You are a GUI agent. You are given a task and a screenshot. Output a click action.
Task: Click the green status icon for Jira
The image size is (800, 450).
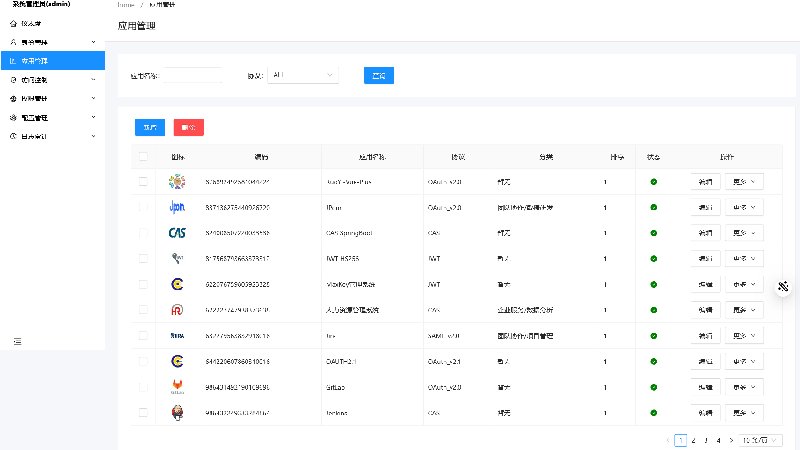[654, 336]
